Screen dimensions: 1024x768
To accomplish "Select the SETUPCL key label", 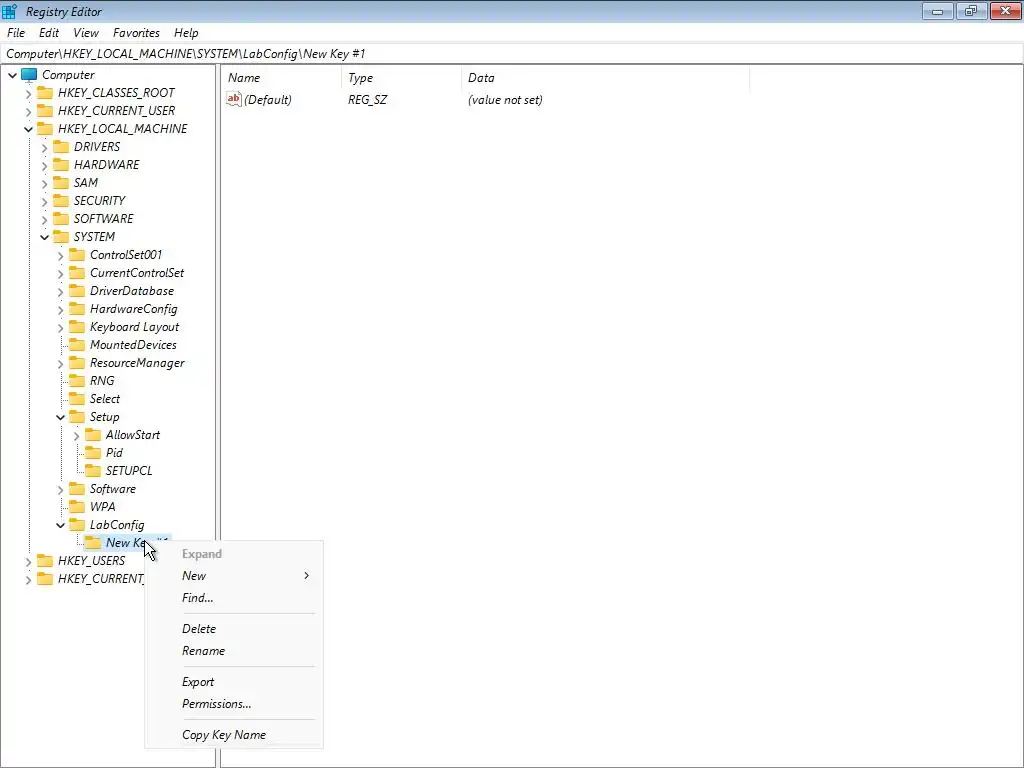I will [x=129, y=471].
